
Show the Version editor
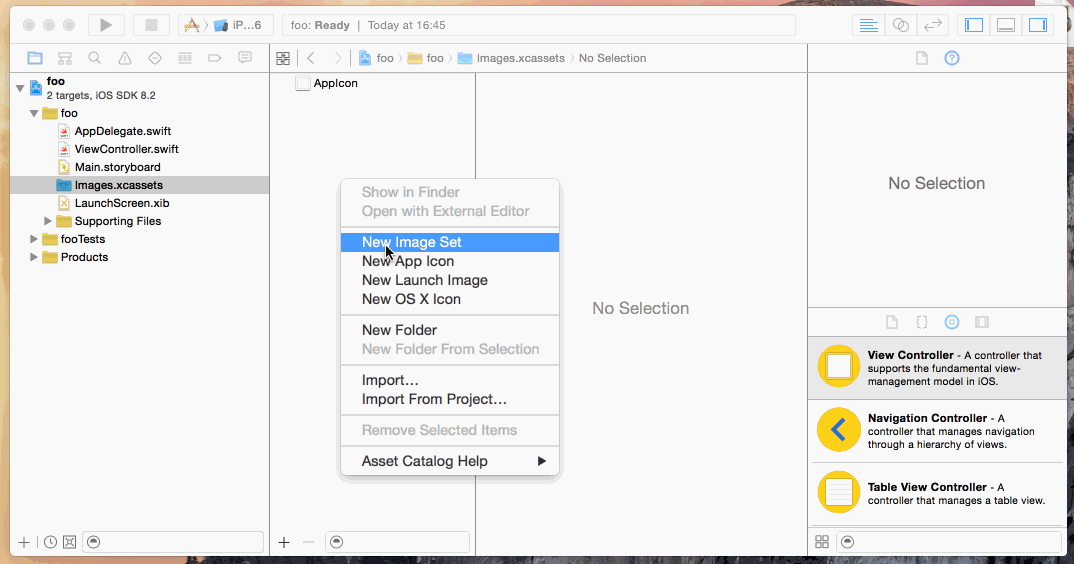[932, 25]
